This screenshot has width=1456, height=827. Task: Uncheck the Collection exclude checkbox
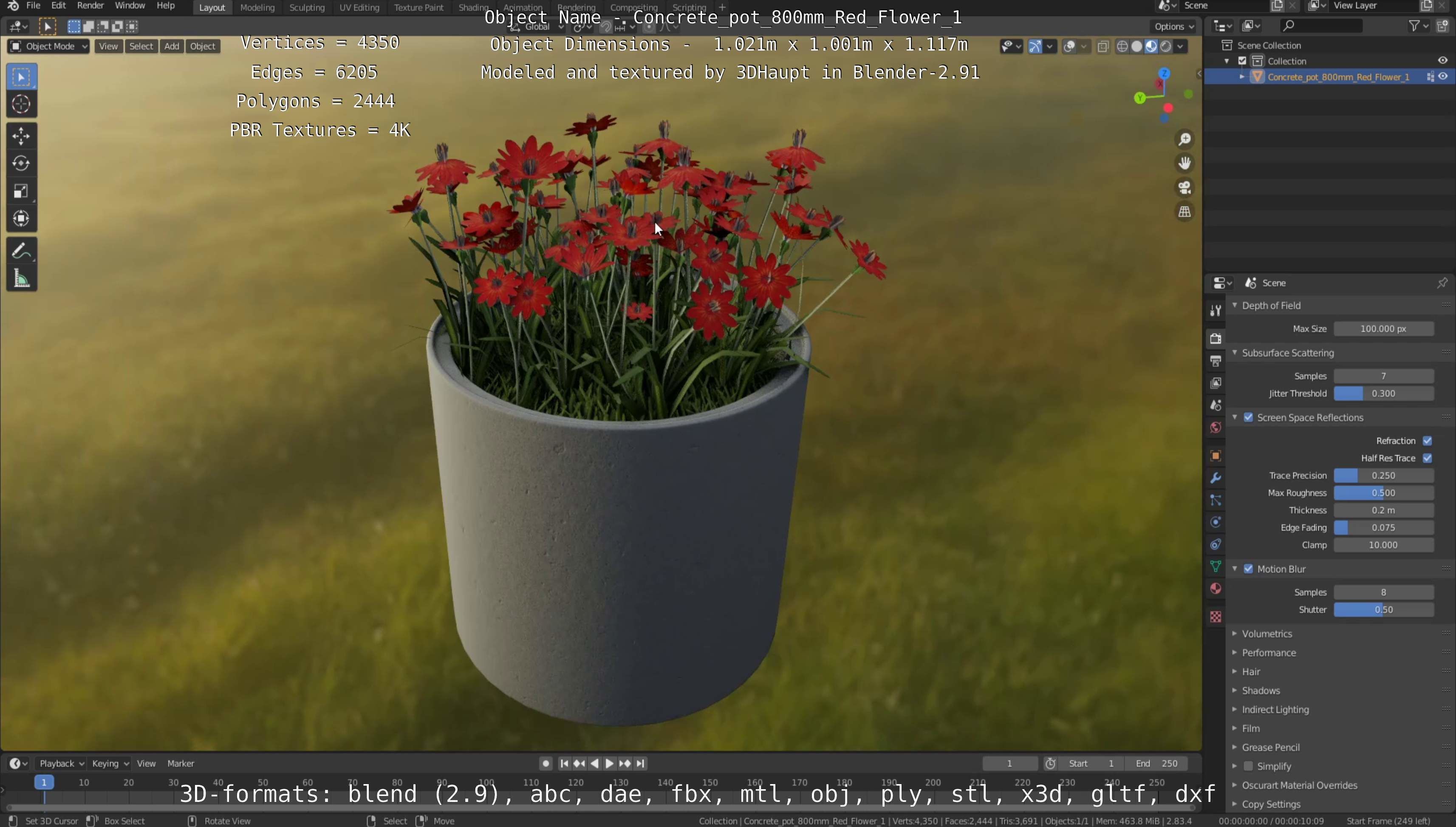coord(1242,61)
